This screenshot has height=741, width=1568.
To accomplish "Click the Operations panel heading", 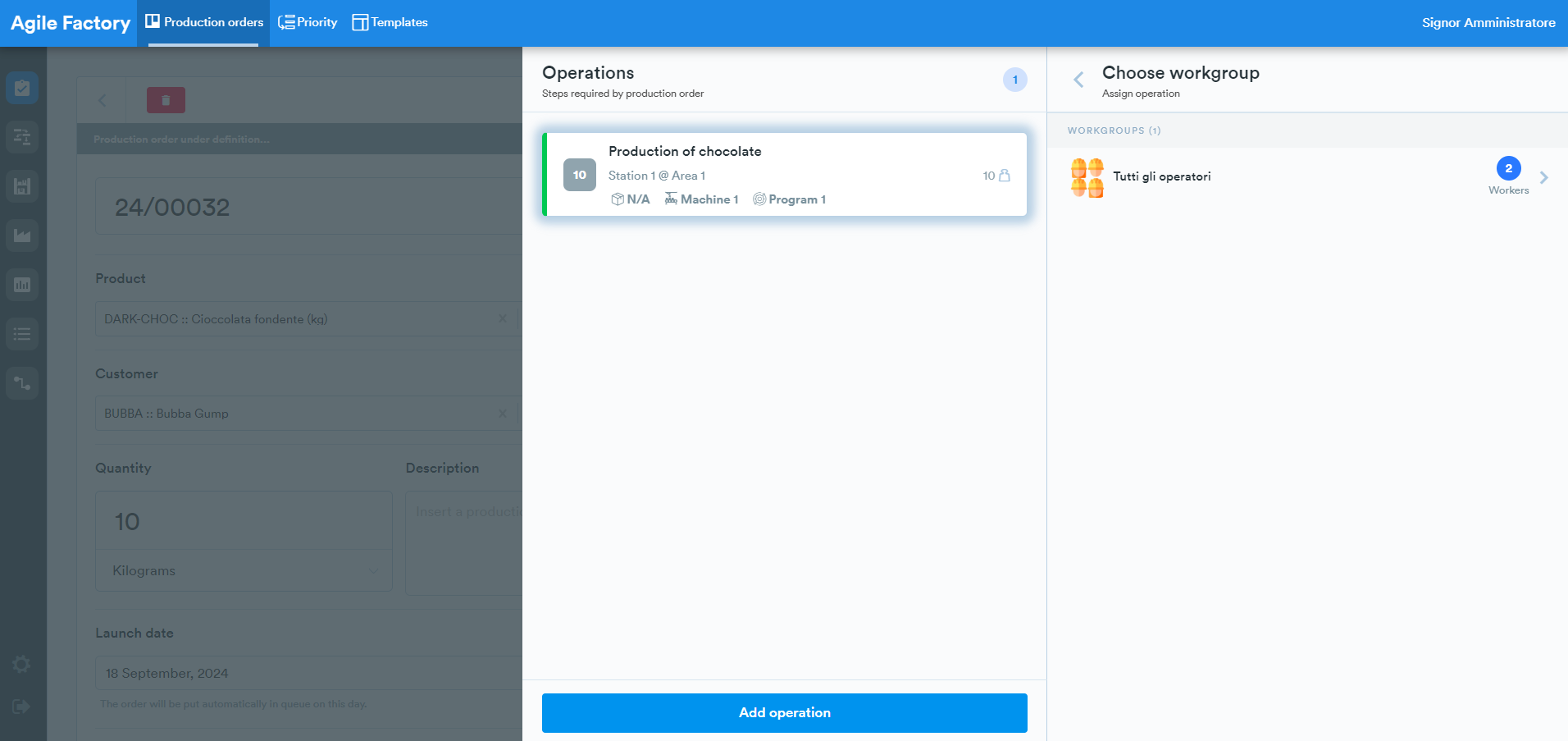I will [x=588, y=73].
